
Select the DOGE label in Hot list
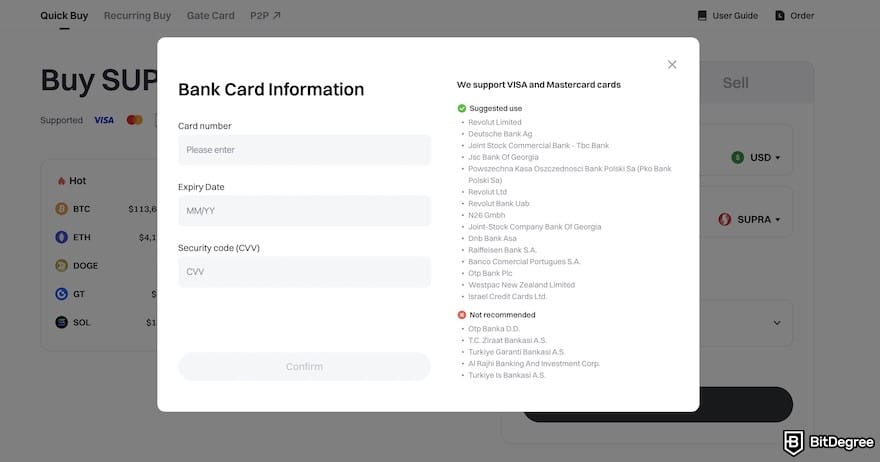(x=85, y=266)
